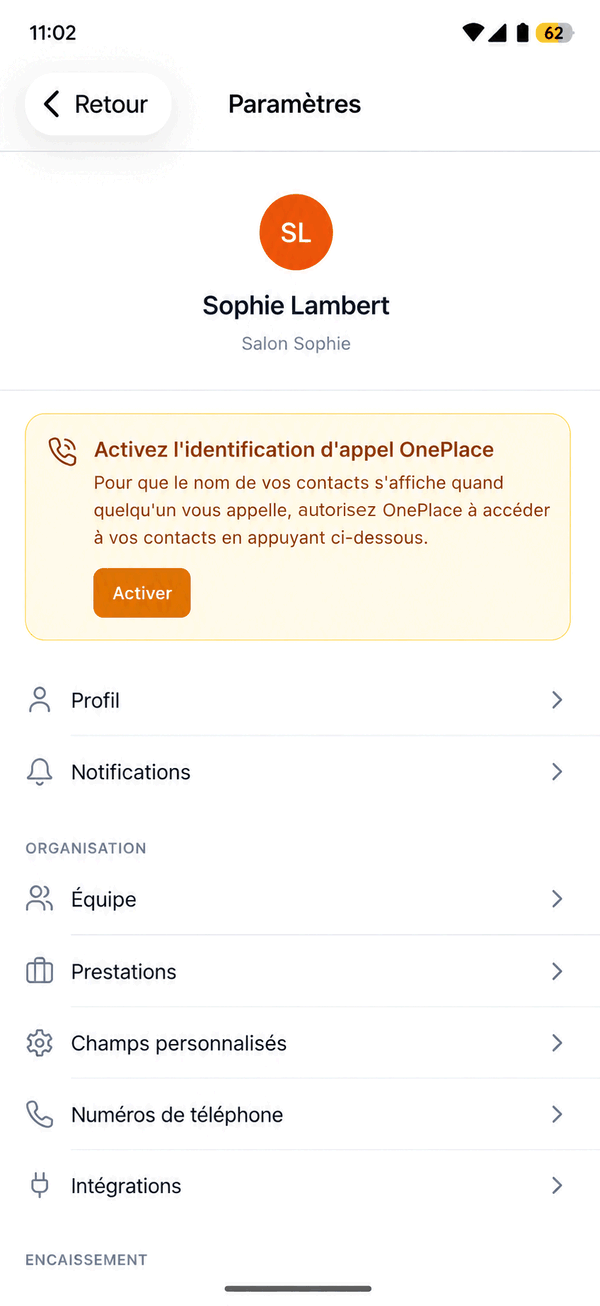This screenshot has height=1306, width=600.
Task: Open the SL profile avatar
Action: click(x=296, y=233)
